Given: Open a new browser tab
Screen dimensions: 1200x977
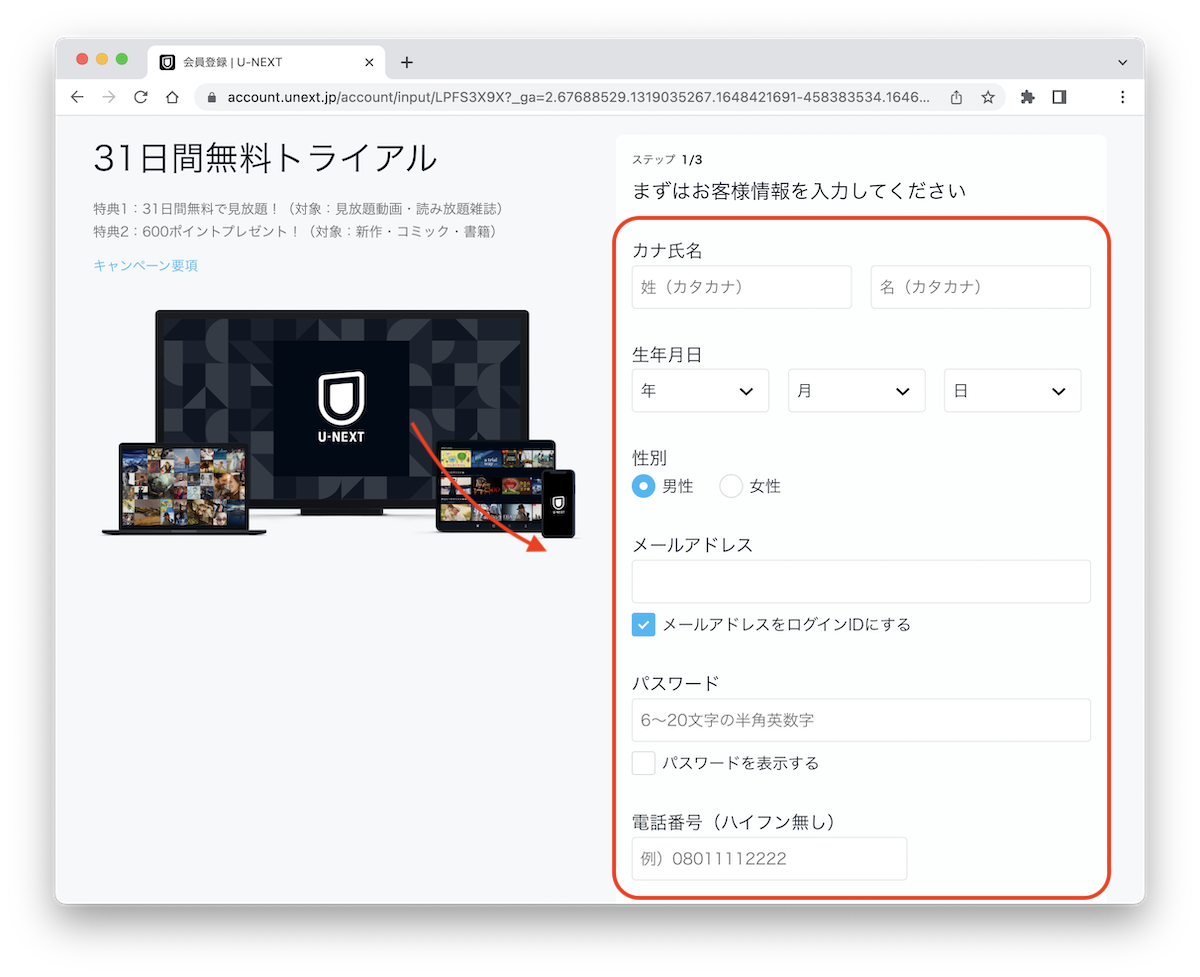Looking at the screenshot, I should coord(406,61).
